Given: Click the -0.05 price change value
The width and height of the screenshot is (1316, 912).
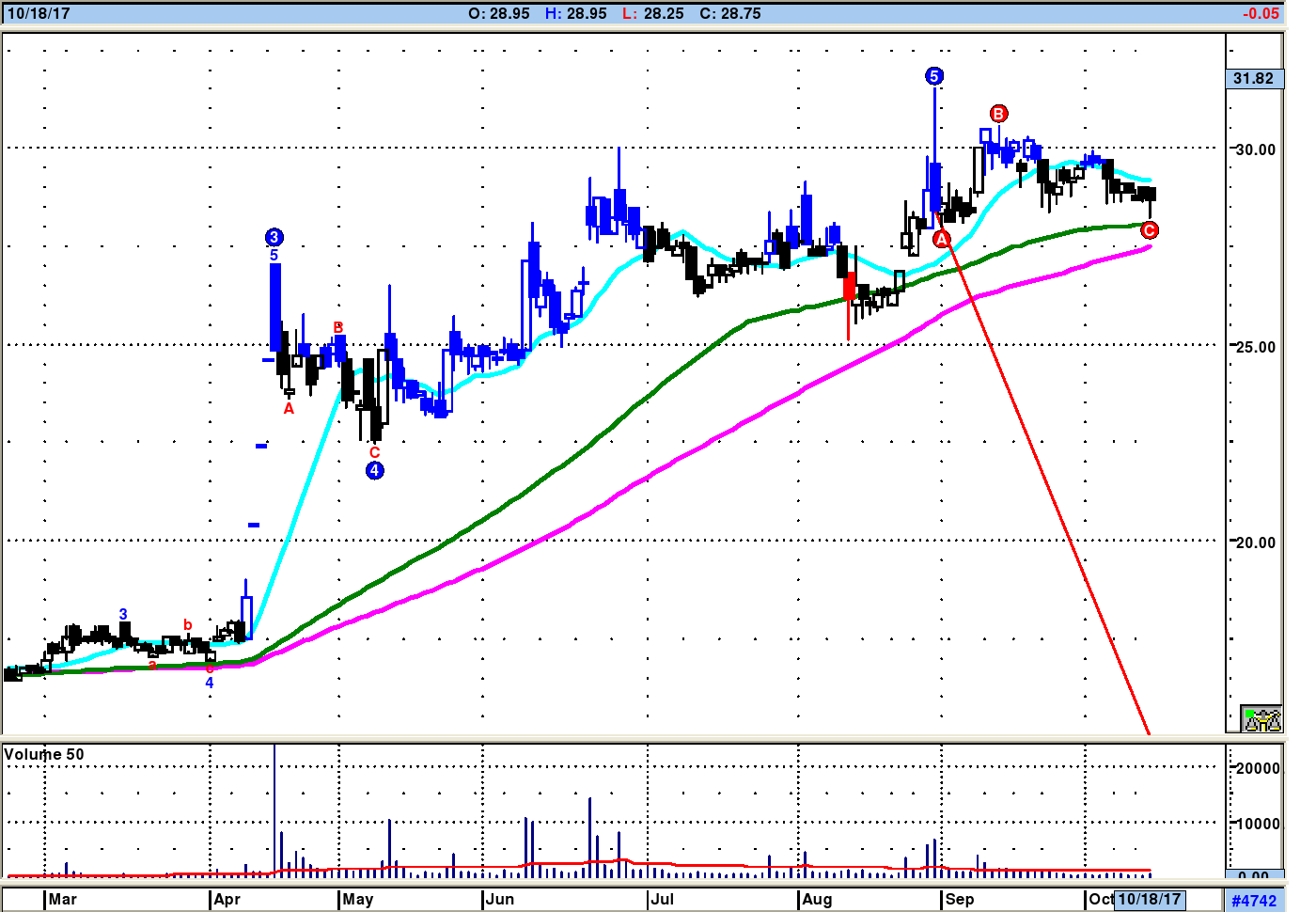Looking at the screenshot, I should 1260,13.
